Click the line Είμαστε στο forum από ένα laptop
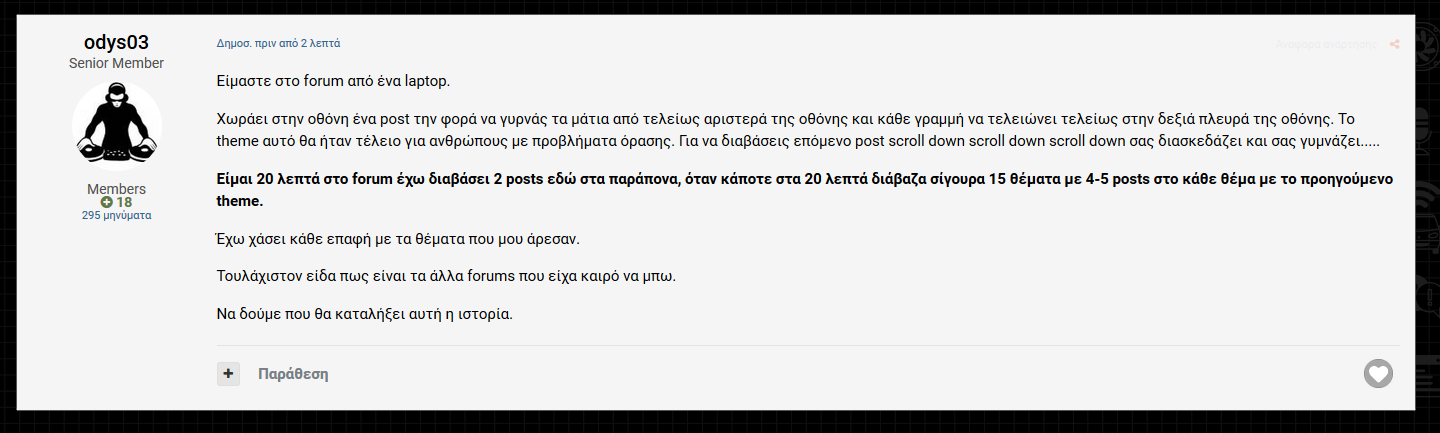The height and width of the screenshot is (433, 1440). pos(341,80)
